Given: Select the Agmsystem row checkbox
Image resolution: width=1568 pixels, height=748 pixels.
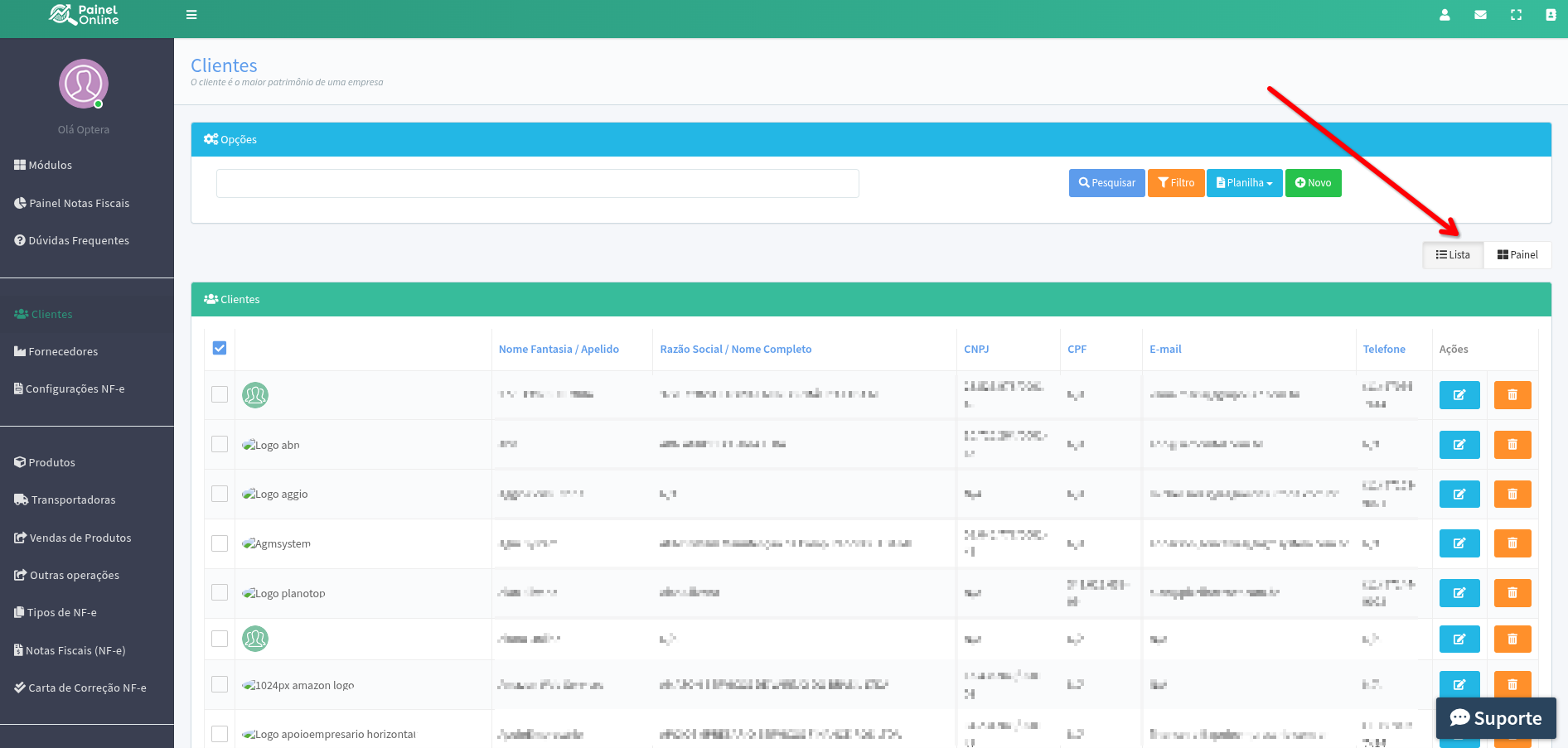Looking at the screenshot, I should (x=220, y=543).
